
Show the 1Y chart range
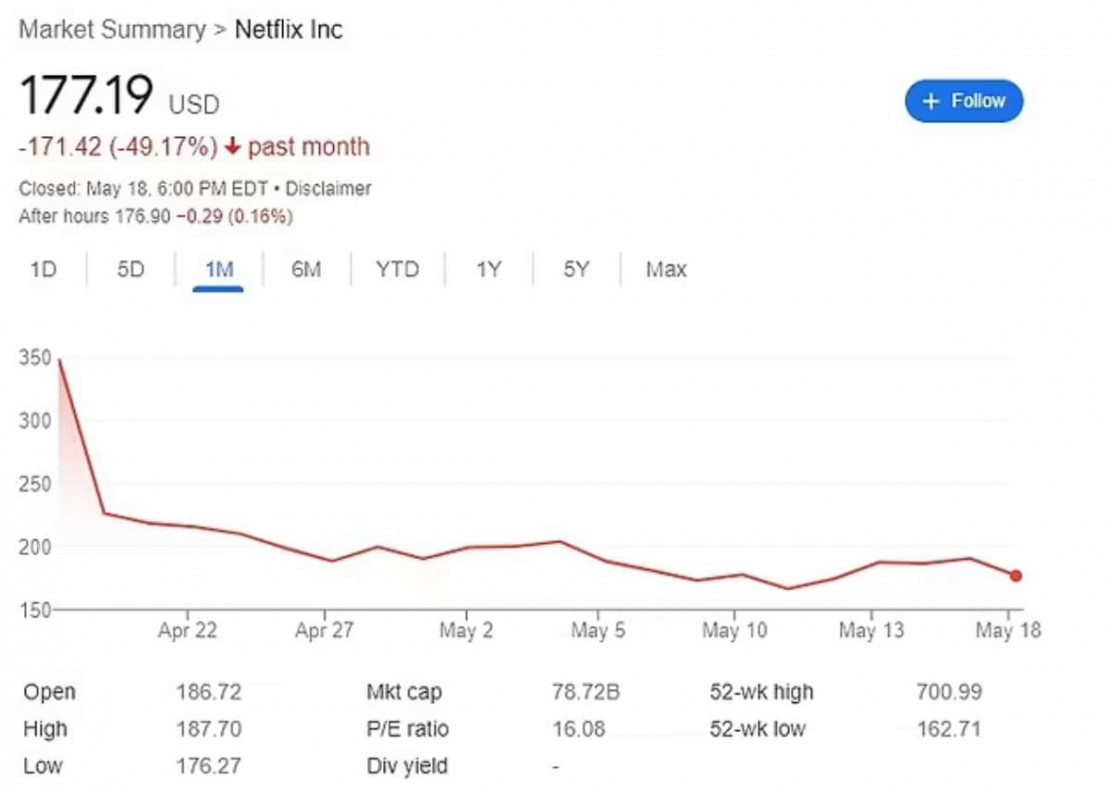click(488, 269)
